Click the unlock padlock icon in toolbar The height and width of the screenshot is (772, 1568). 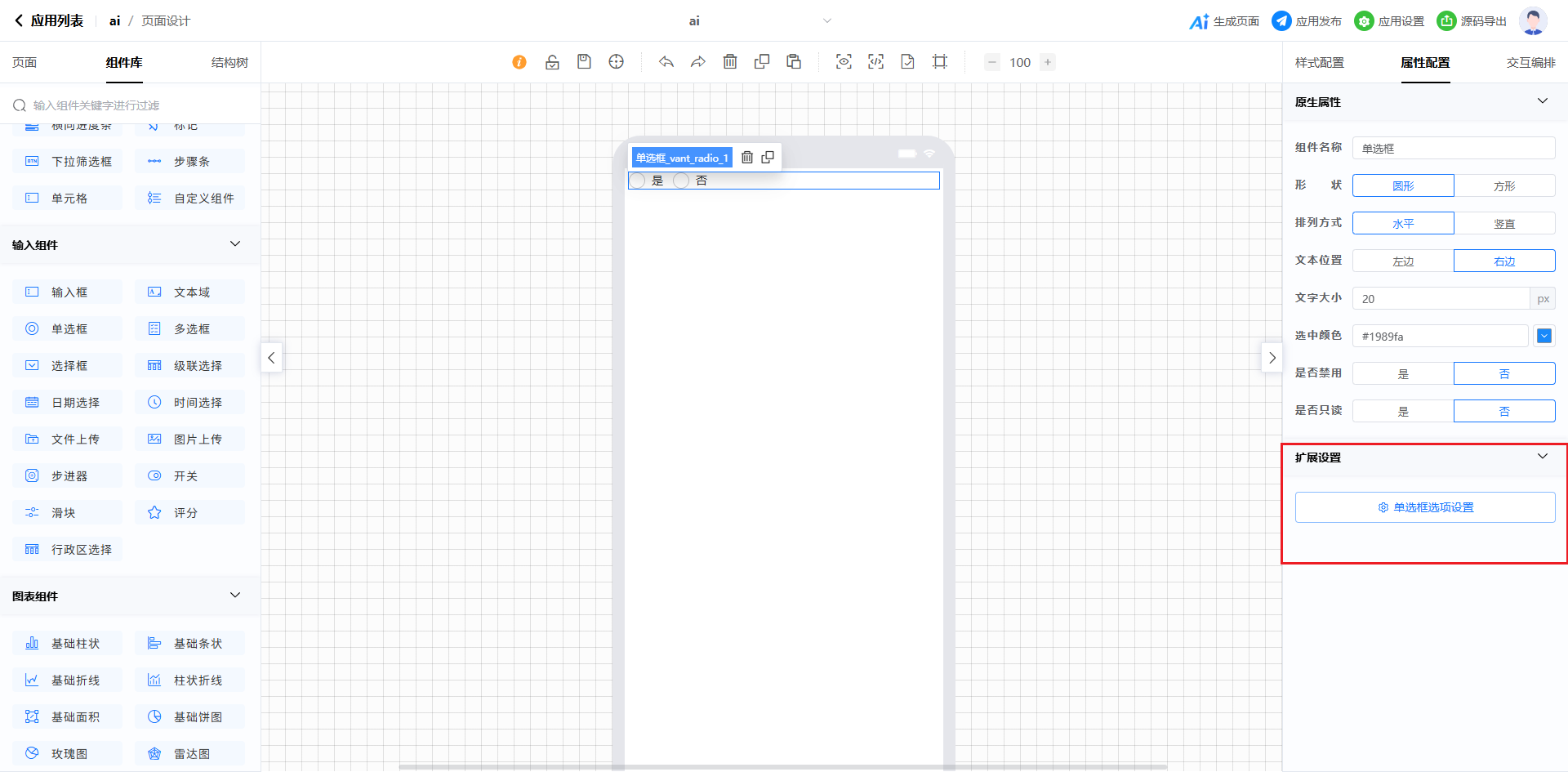pyautogui.click(x=552, y=62)
